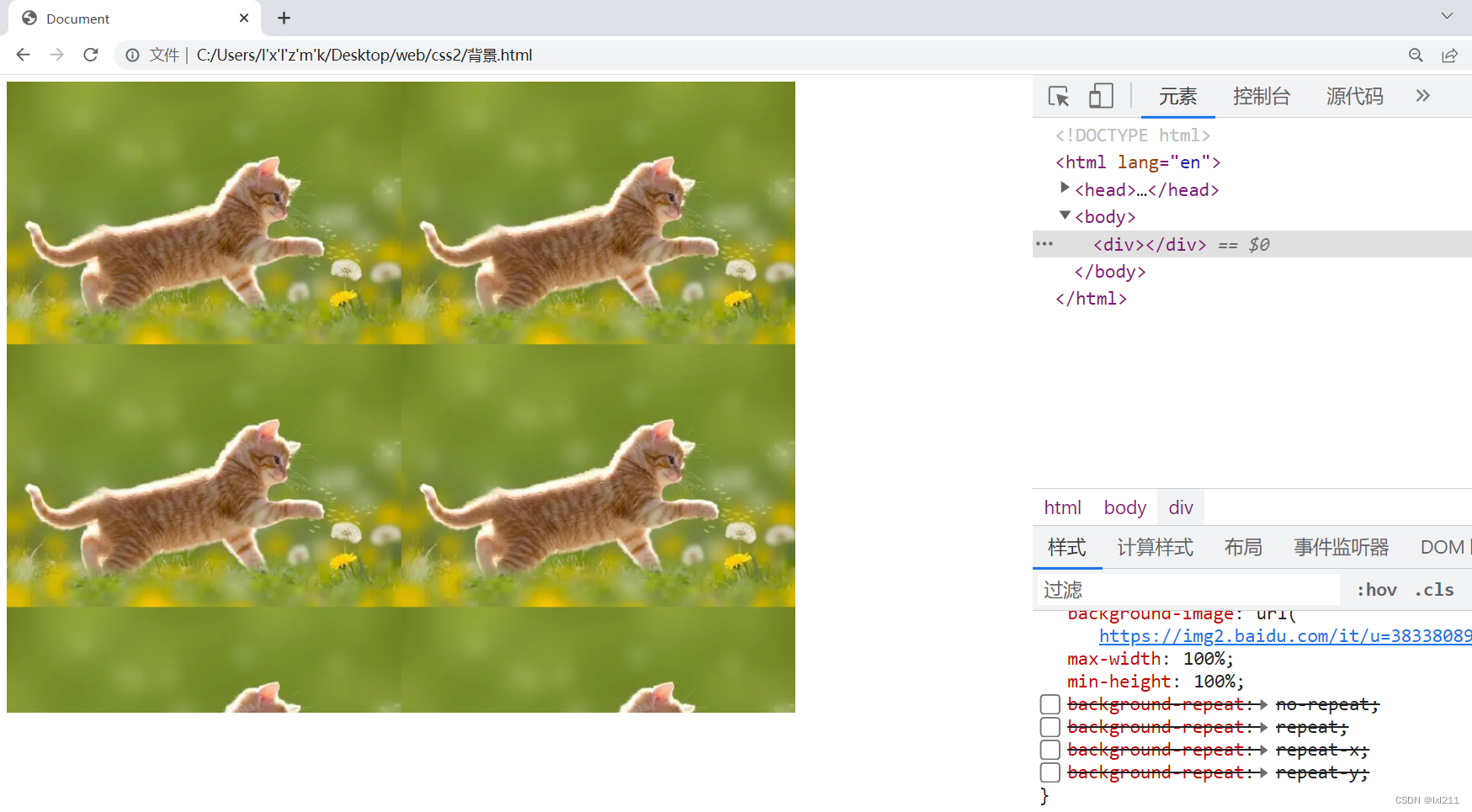Click div in the breadcrumb
Viewport: 1472px width, 812px height.
coord(1181,507)
